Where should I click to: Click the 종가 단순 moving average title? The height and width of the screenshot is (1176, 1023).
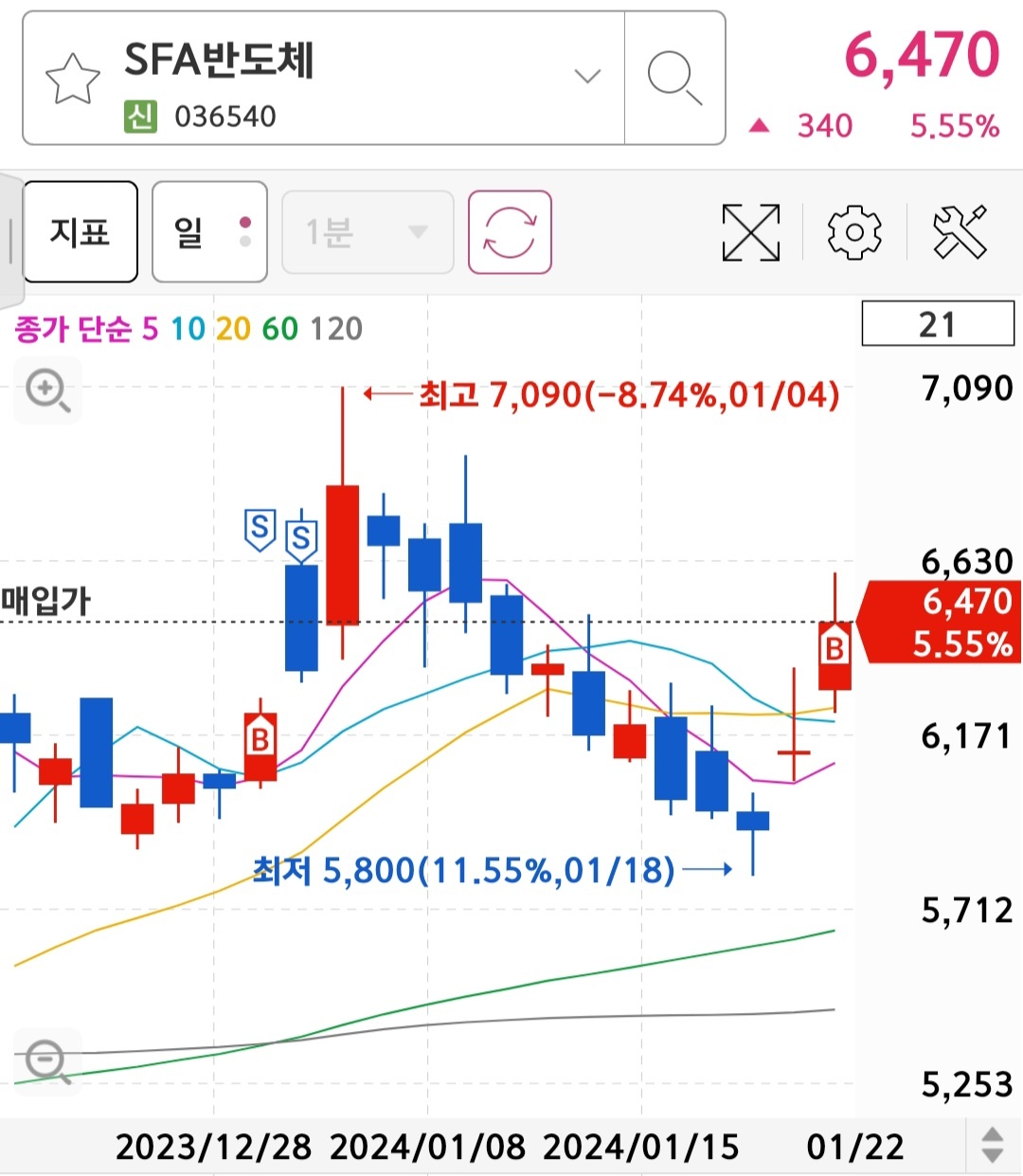[73, 329]
